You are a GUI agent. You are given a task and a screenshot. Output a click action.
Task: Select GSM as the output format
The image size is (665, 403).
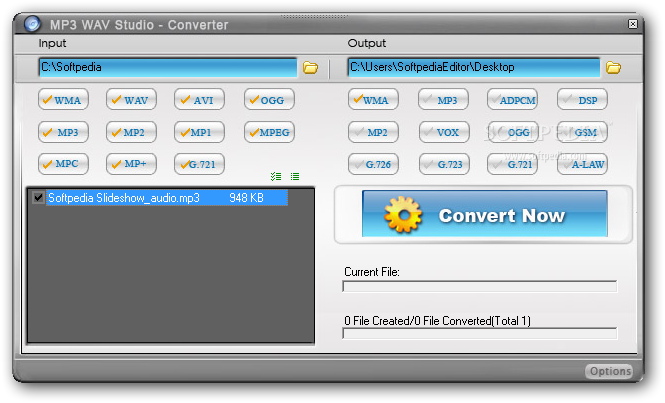pyautogui.click(x=582, y=132)
